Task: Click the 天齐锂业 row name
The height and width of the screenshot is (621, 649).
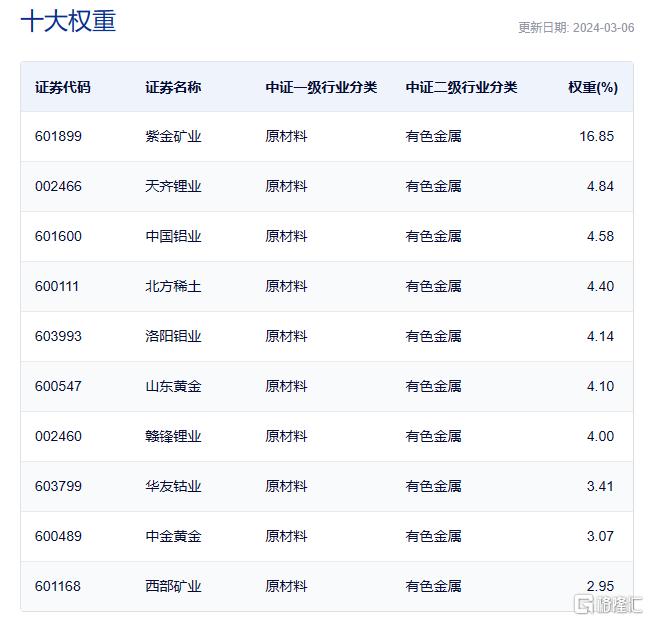Action: (x=173, y=186)
